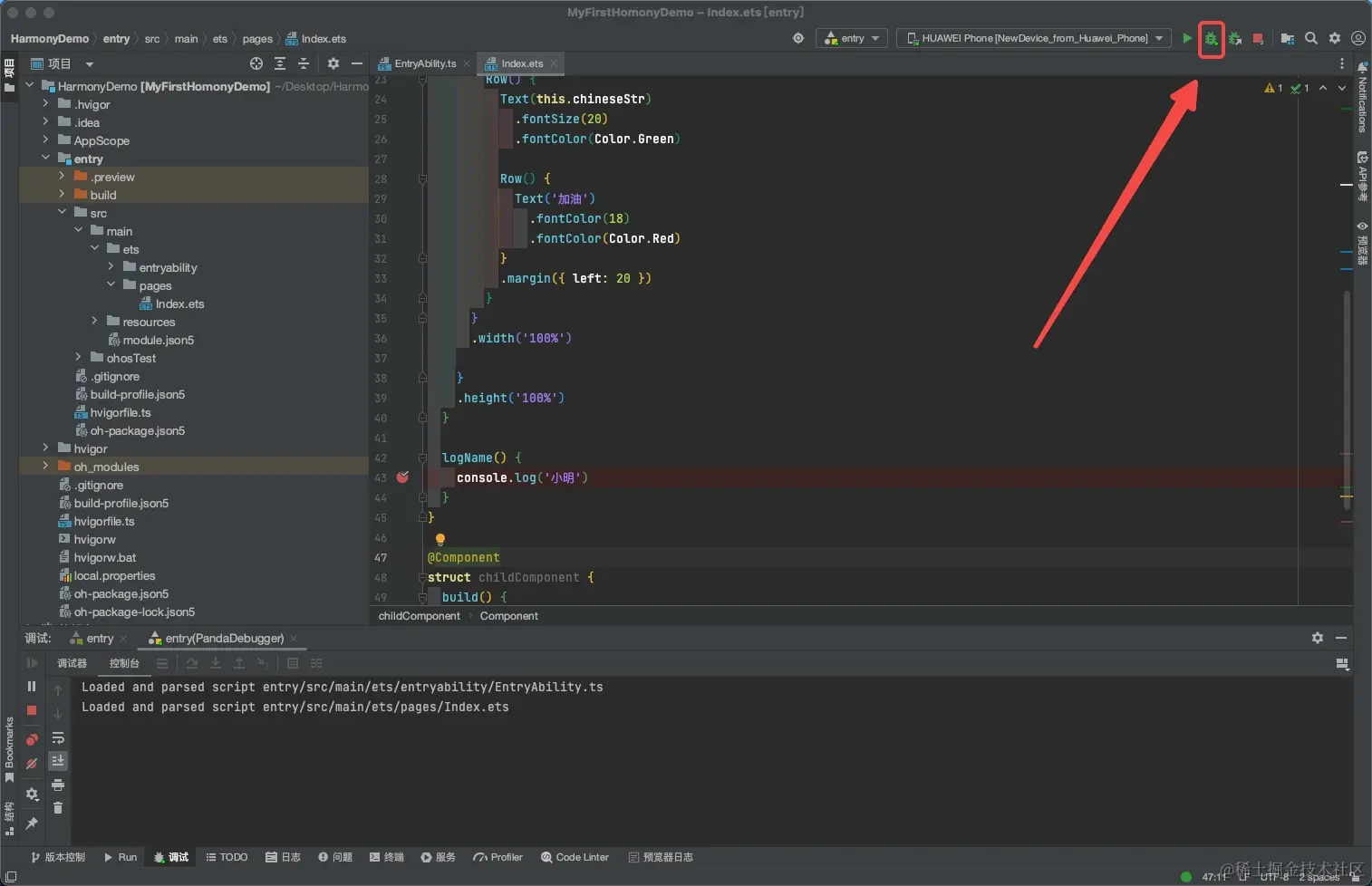
Task: Locate opened file in project tree
Action: pos(256,63)
